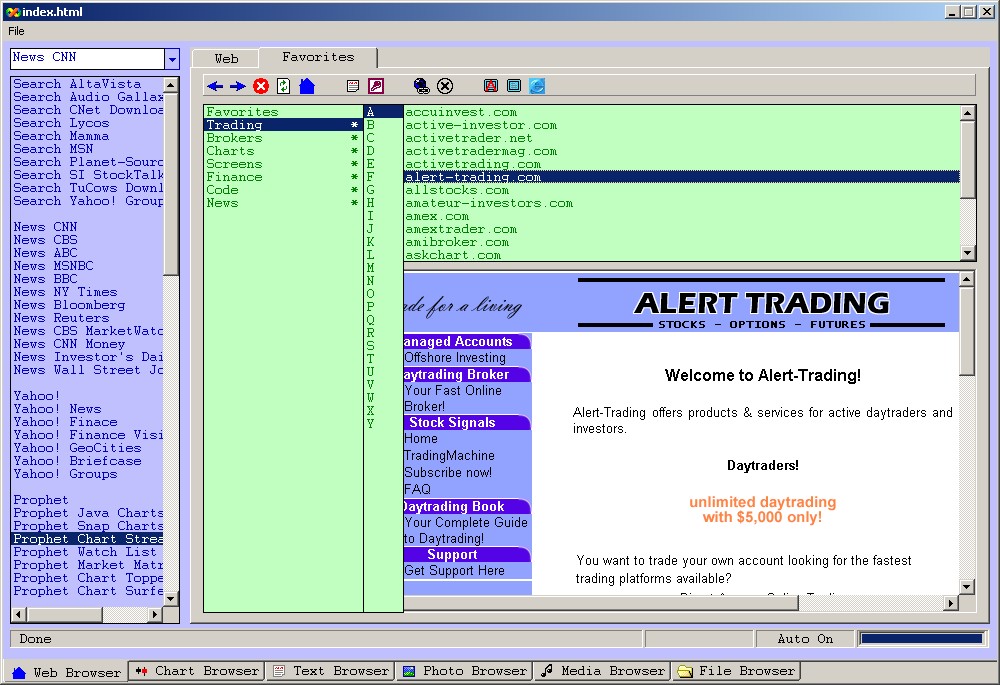Select the Charts favorites category
The width and height of the screenshot is (1000, 685).
[230, 151]
